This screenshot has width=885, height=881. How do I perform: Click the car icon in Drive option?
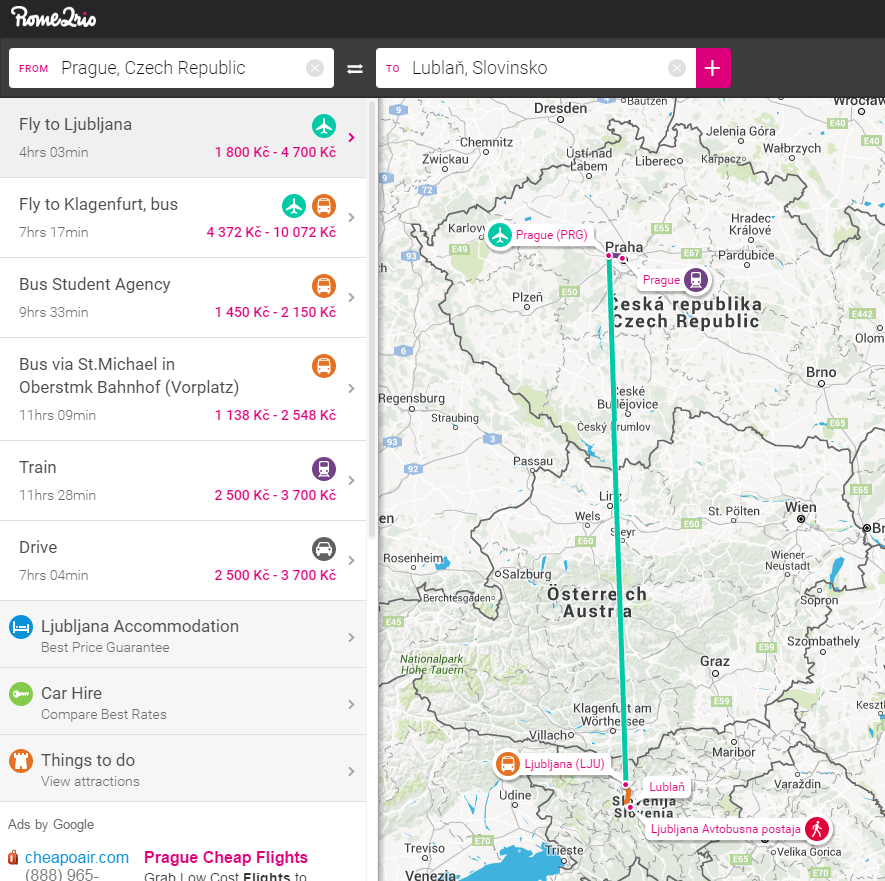pyautogui.click(x=323, y=548)
